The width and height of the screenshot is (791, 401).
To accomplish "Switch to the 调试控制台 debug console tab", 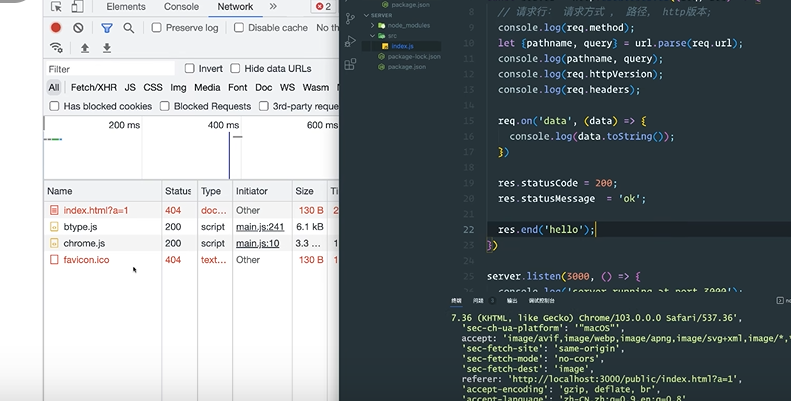I will coord(542,301).
